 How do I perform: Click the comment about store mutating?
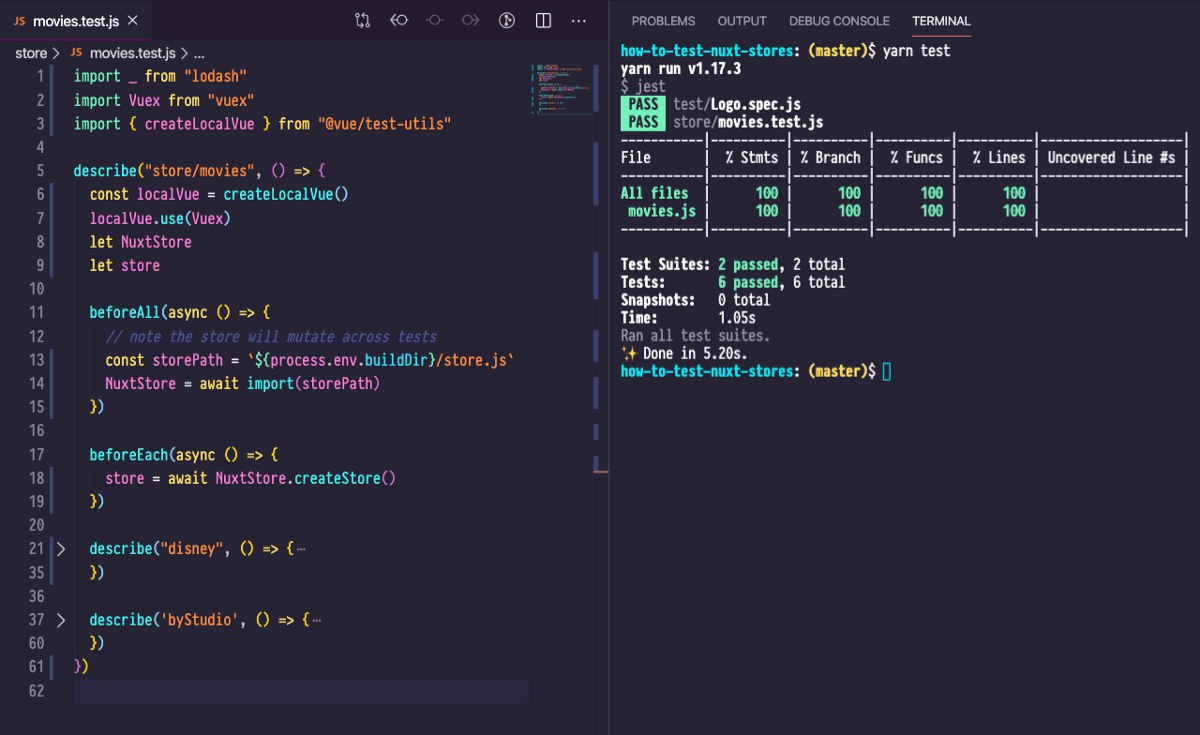tap(270, 337)
